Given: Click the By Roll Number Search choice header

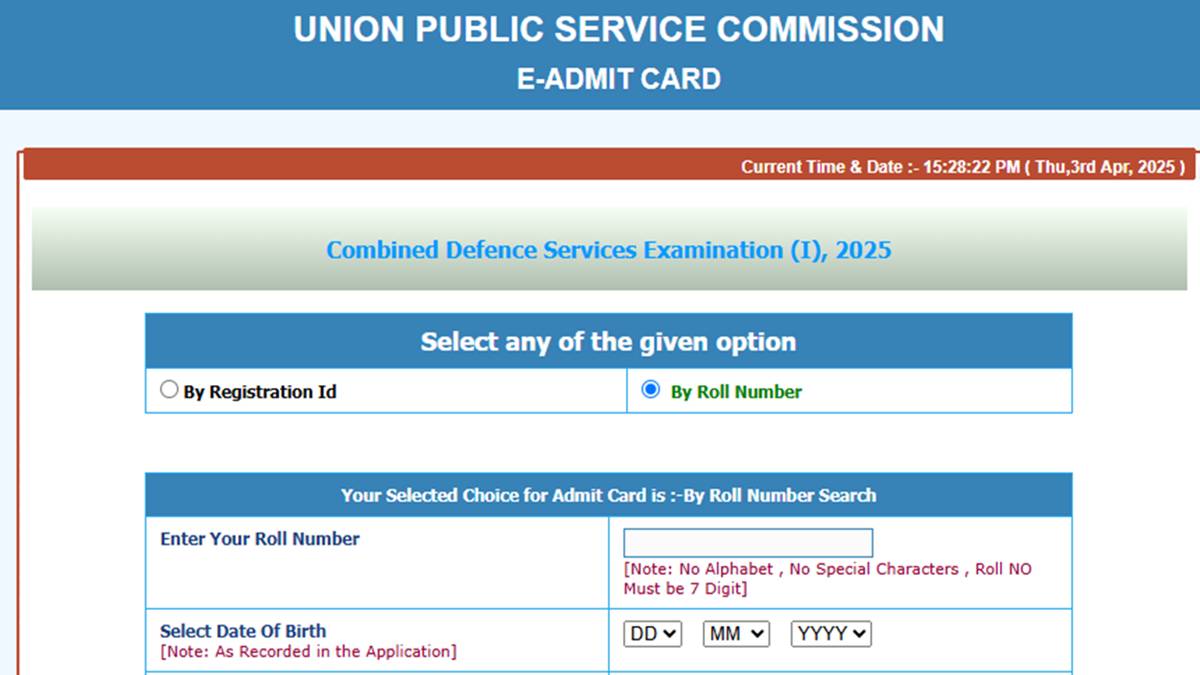Looking at the screenshot, I should tap(608, 495).
